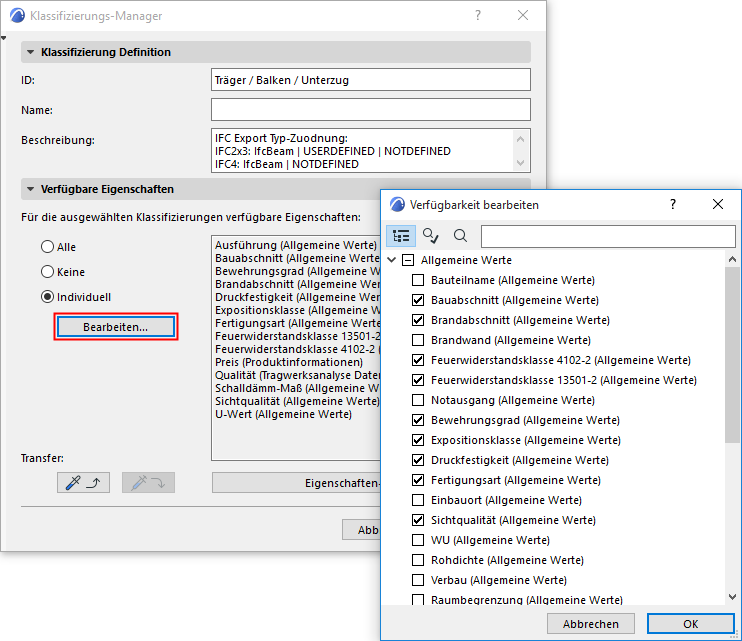Select Ausführung (Allgemeine Werte) in list
The width and height of the screenshot is (742, 641).
(x=296, y=245)
